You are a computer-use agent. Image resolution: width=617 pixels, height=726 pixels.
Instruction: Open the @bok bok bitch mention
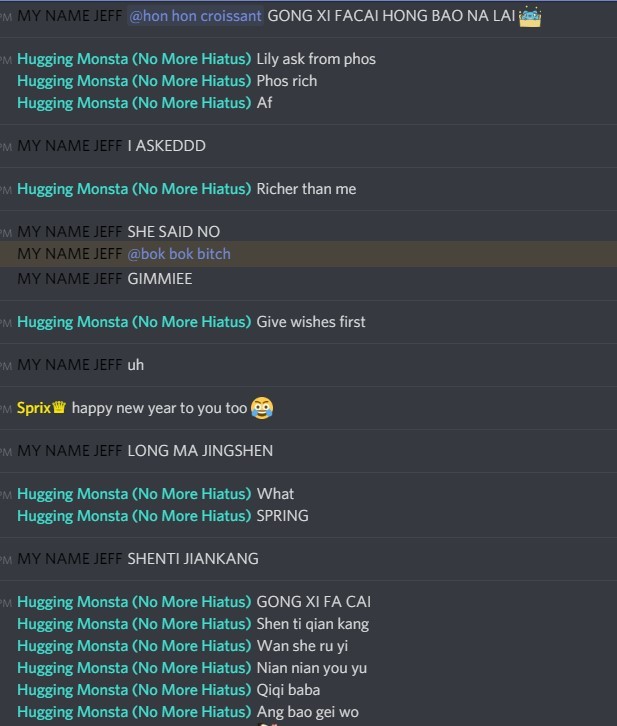(x=179, y=254)
